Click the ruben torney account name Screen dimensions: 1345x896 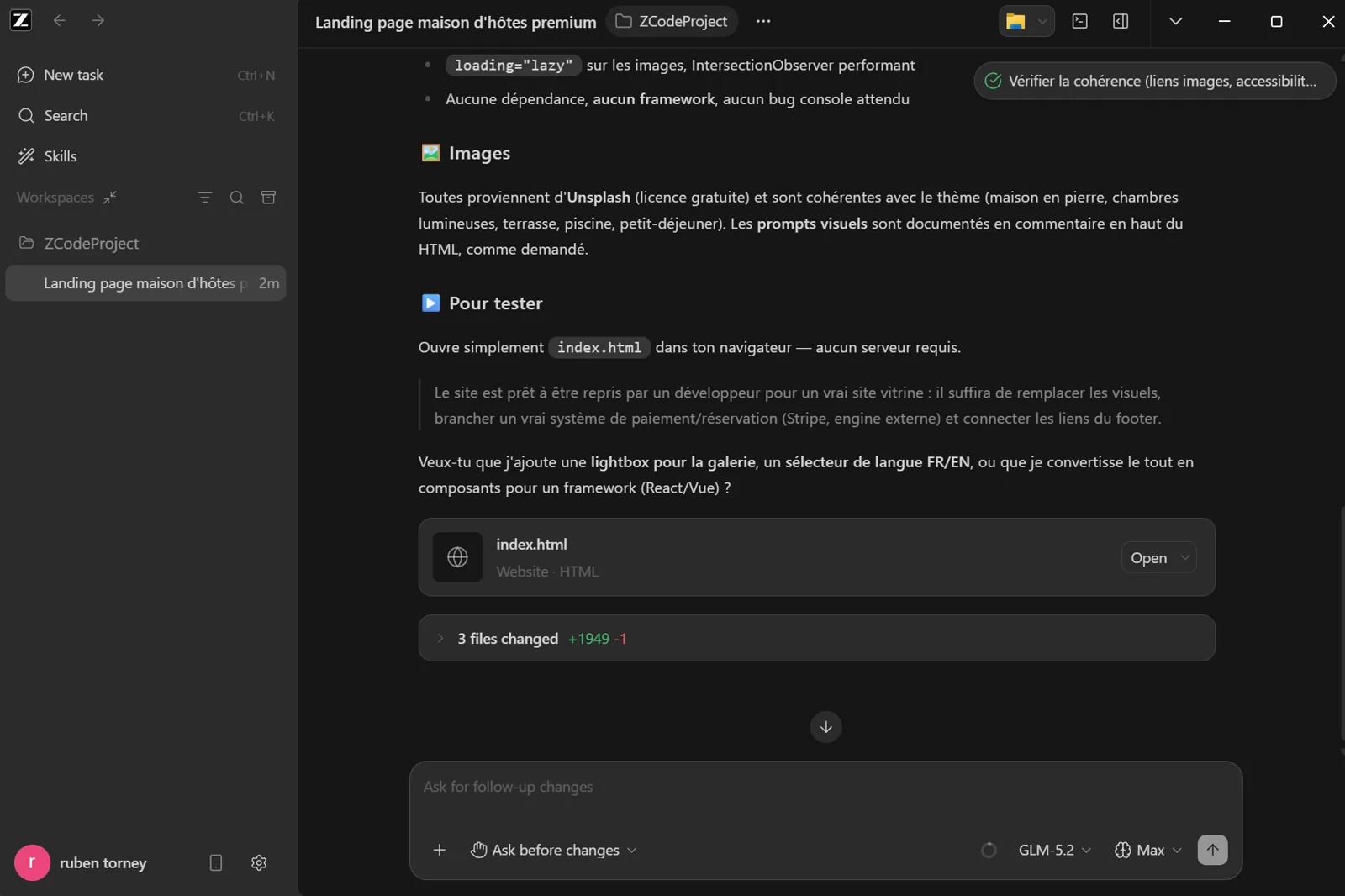[x=103, y=863]
